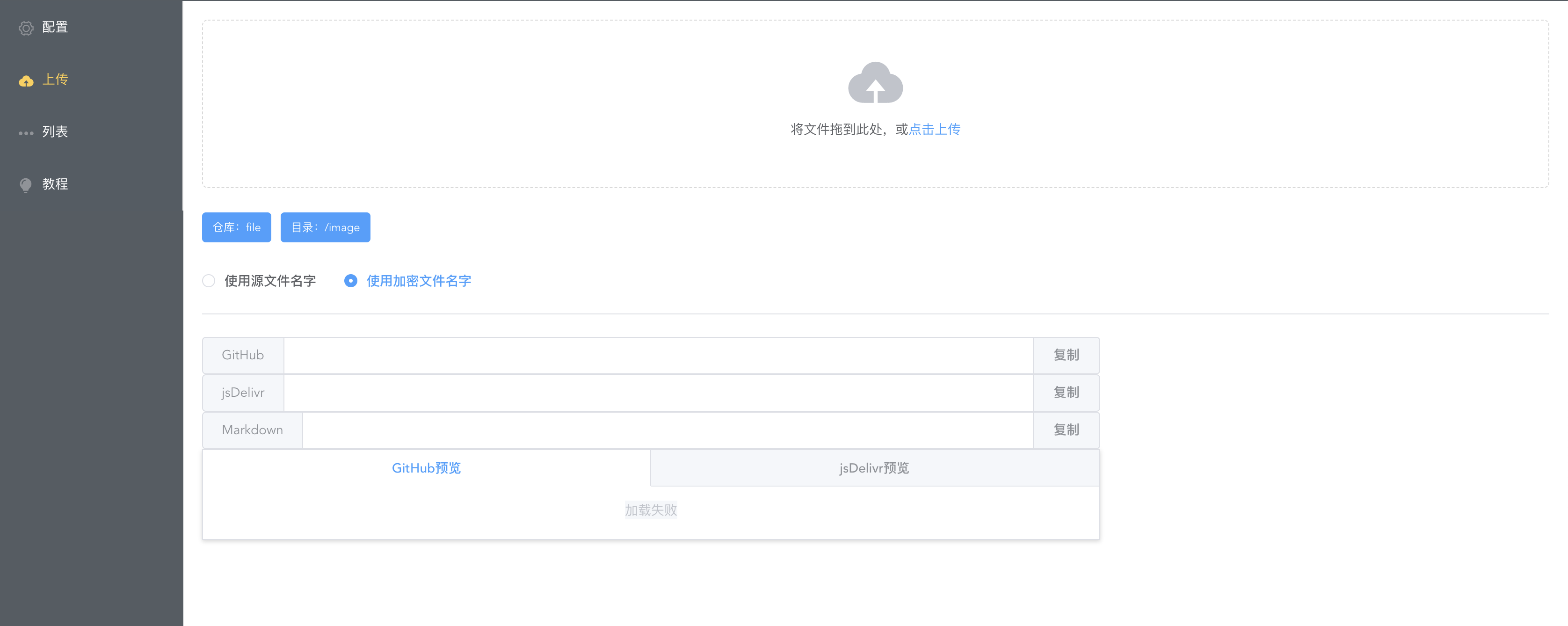The width and height of the screenshot is (1568, 626).
Task: Click the 目录: /image button
Action: 325,227
